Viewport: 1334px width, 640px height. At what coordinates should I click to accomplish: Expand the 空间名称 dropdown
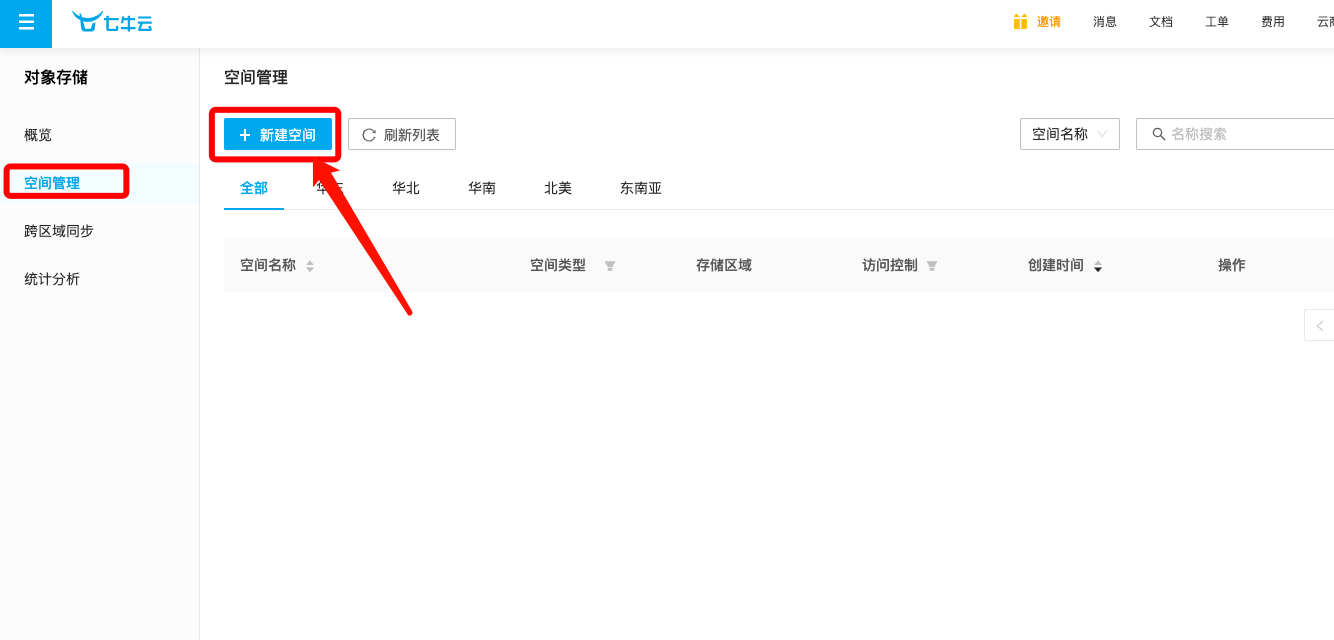click(x=1069, y=134)
